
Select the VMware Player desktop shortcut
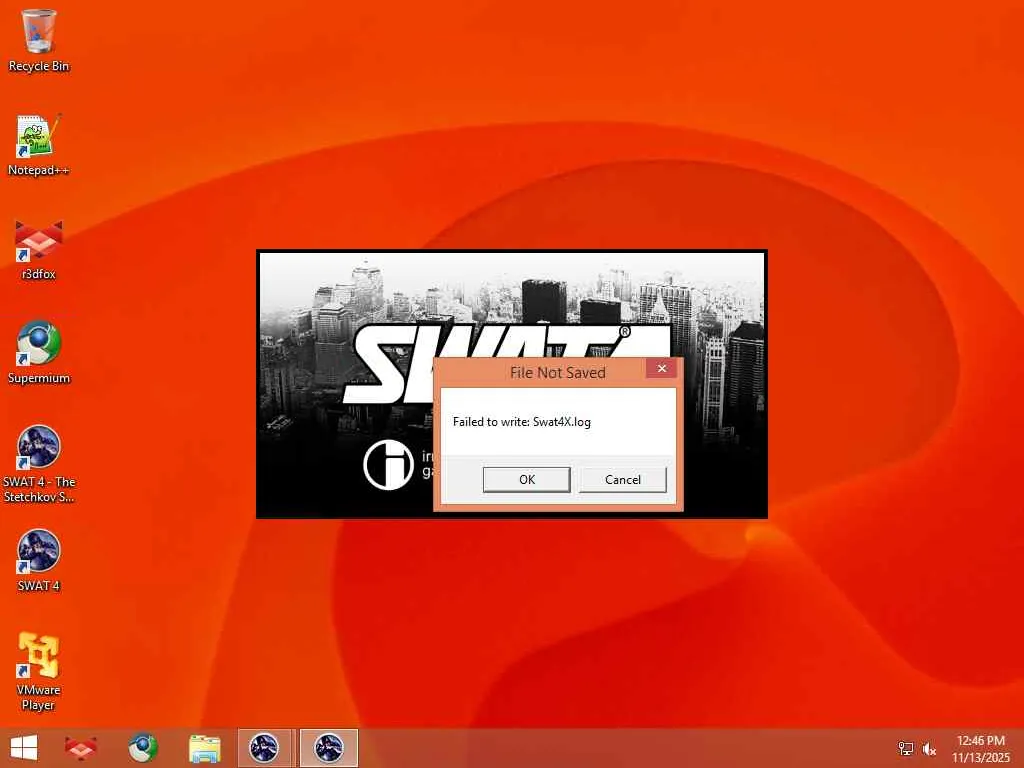(x=39, y=672)
